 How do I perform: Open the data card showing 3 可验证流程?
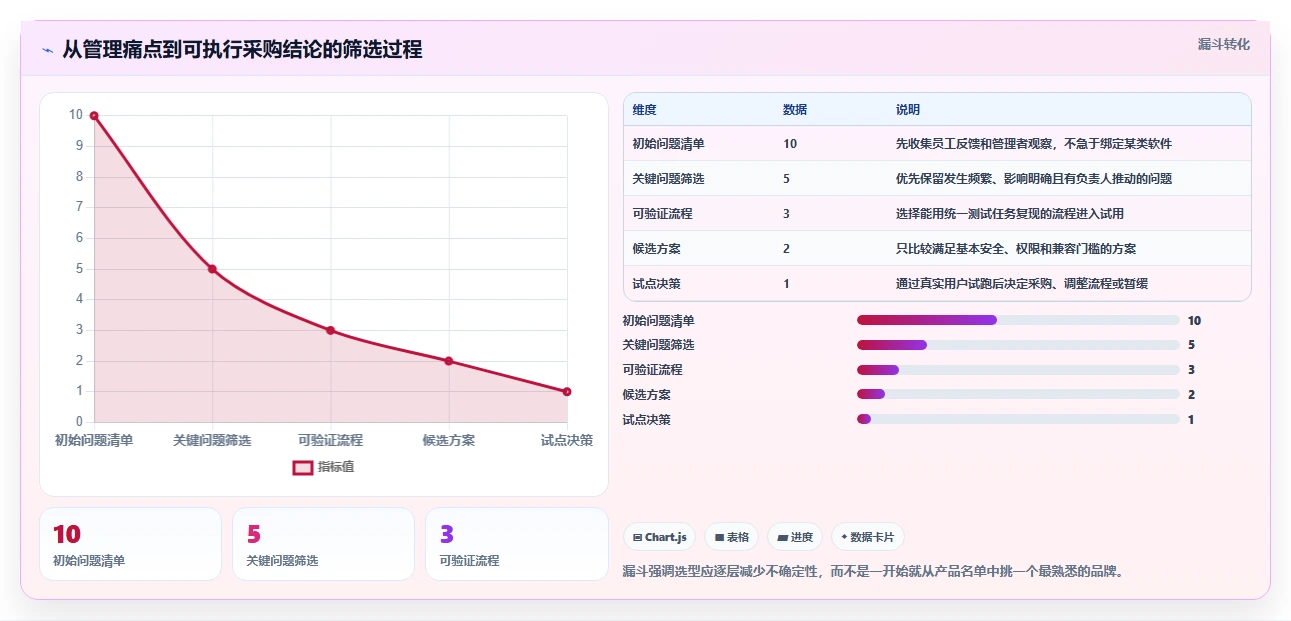coord(516,544)
